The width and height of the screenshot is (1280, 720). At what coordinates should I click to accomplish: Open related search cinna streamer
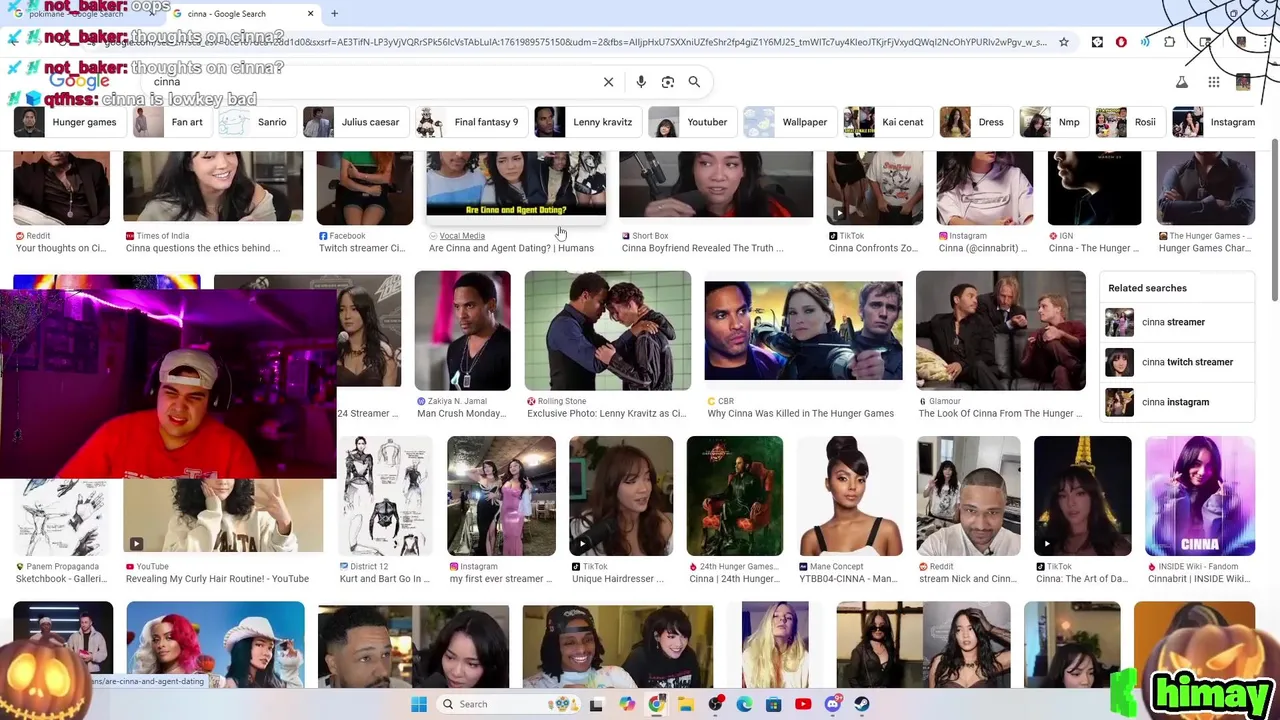1179,322
